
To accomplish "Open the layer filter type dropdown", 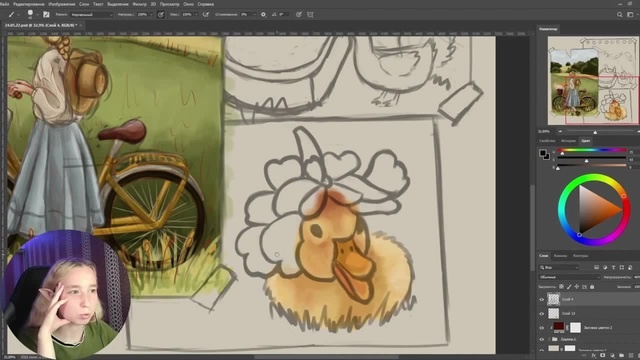I will (x=559, y=268).
